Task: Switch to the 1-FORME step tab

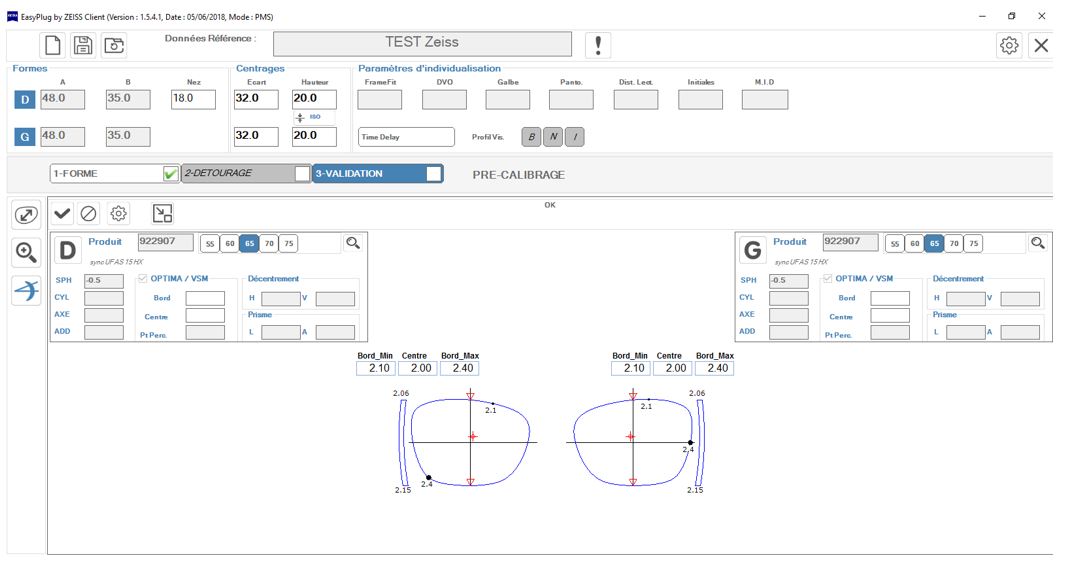Action: (114, 173)
